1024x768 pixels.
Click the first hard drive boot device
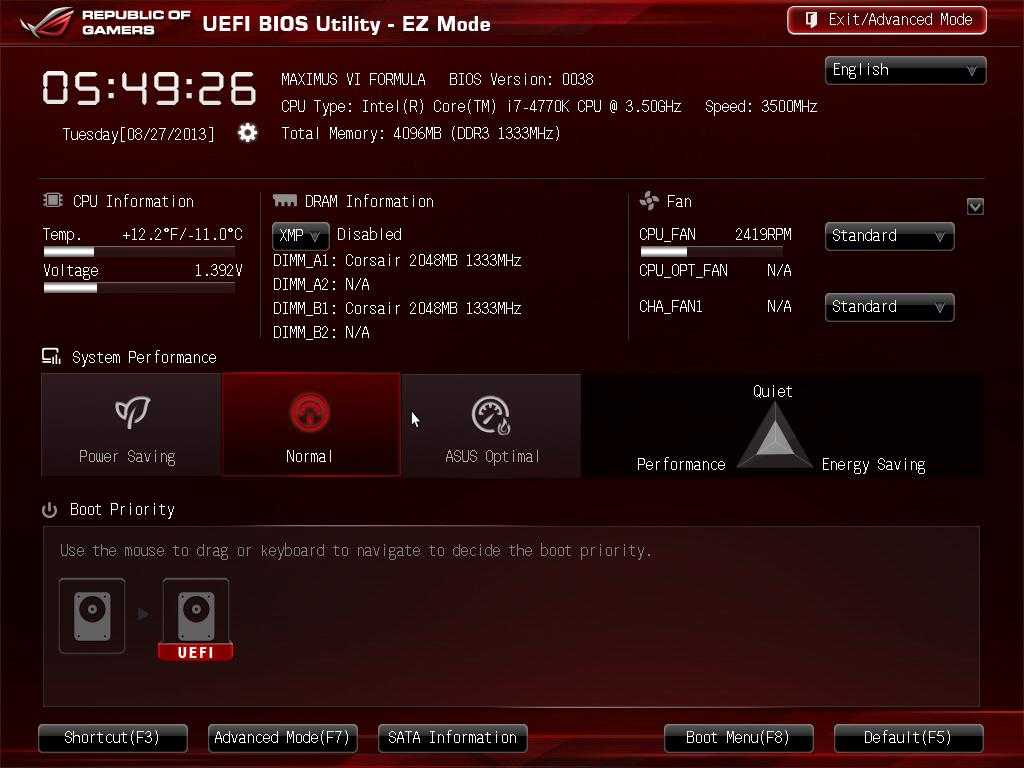(x=92, y=616)
